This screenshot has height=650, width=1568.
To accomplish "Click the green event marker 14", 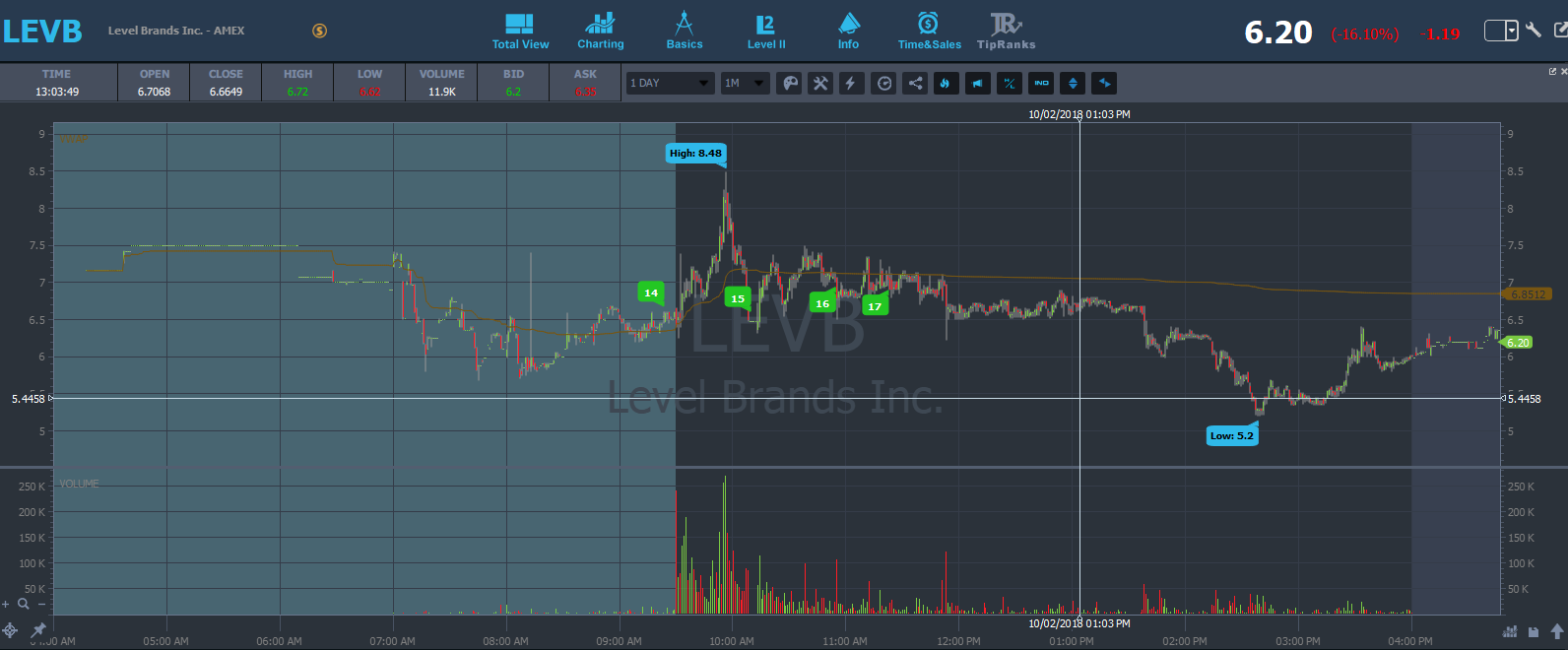I will 650,292.
